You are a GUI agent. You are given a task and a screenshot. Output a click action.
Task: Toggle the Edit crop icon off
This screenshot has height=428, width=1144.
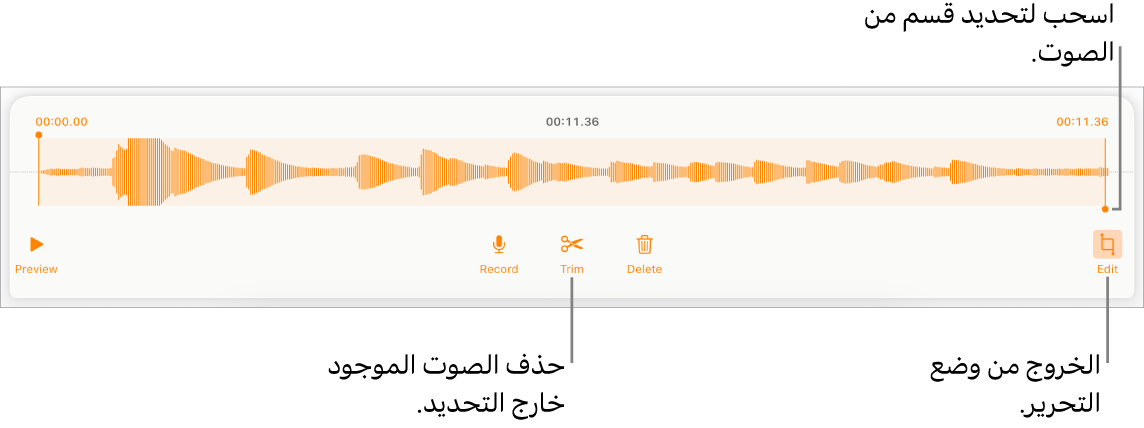[1108, 245]
